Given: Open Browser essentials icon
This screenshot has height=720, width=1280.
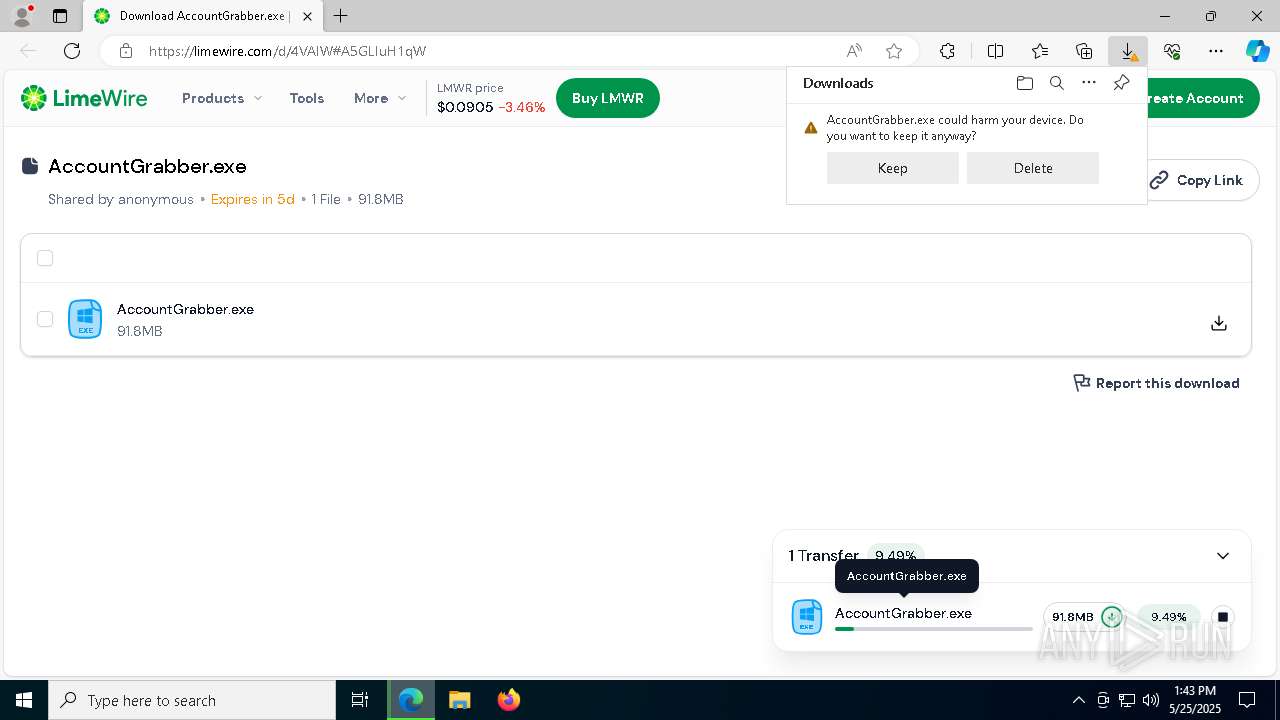Looking at the screenshot, I should click(1172, 51).
